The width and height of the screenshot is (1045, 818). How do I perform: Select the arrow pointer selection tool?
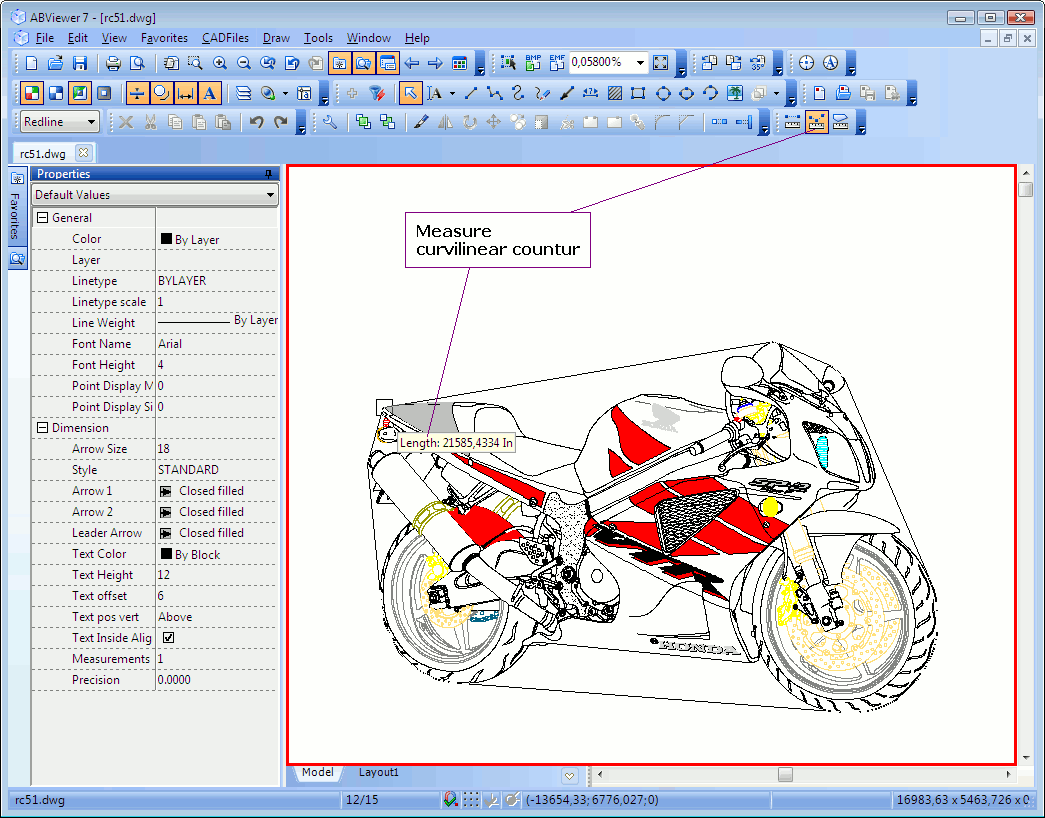coord(410,93)
